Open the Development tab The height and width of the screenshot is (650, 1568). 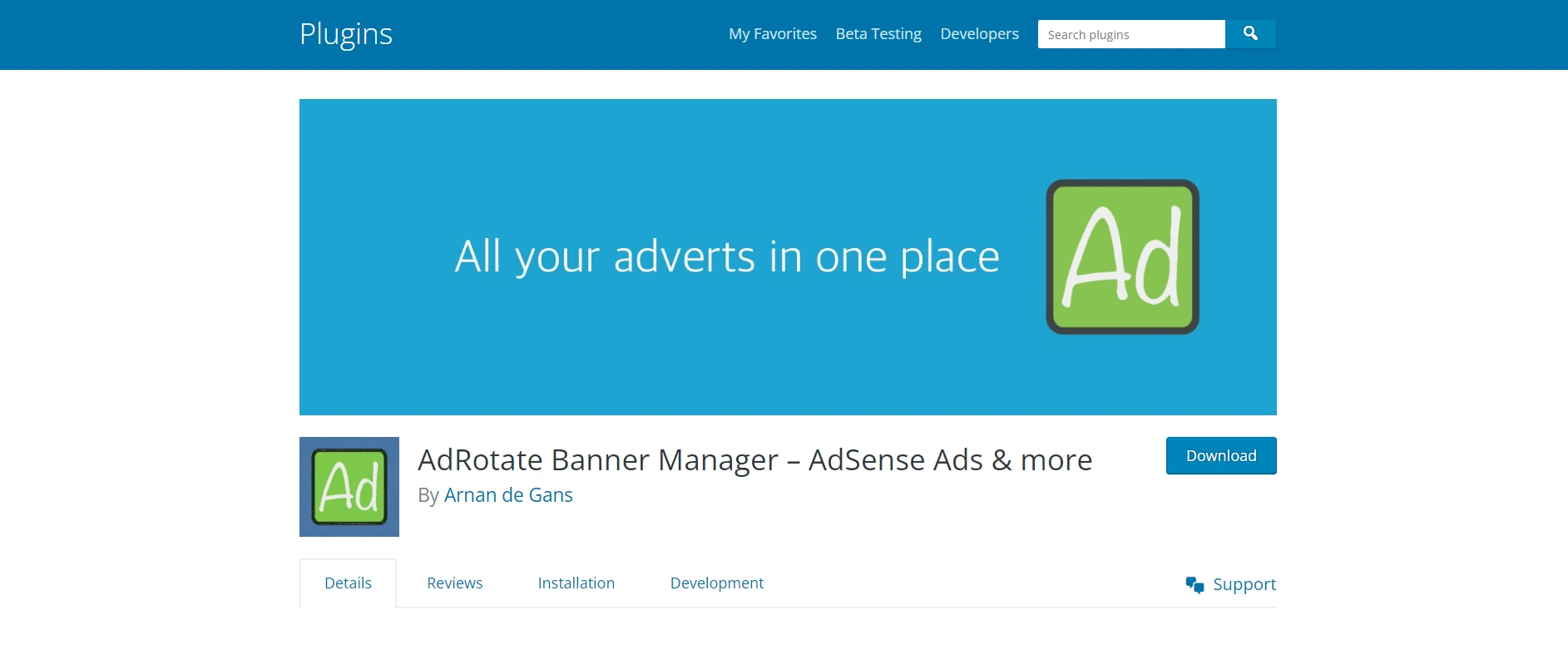(x=717, y=583)
